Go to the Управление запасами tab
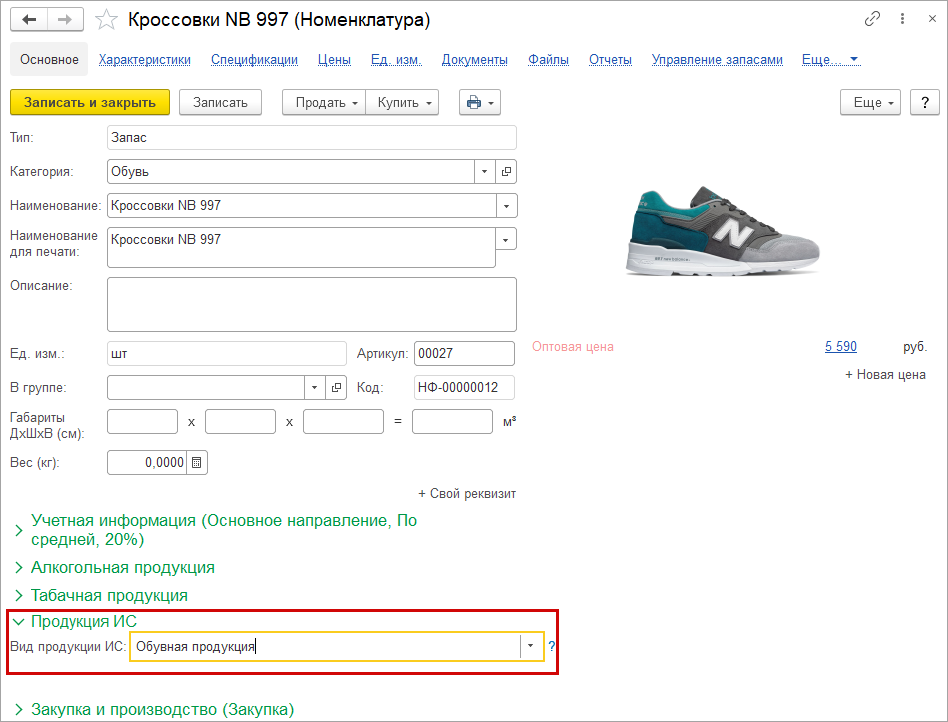The height and width of the screenshot is (722, 948). tap(717, 59)
